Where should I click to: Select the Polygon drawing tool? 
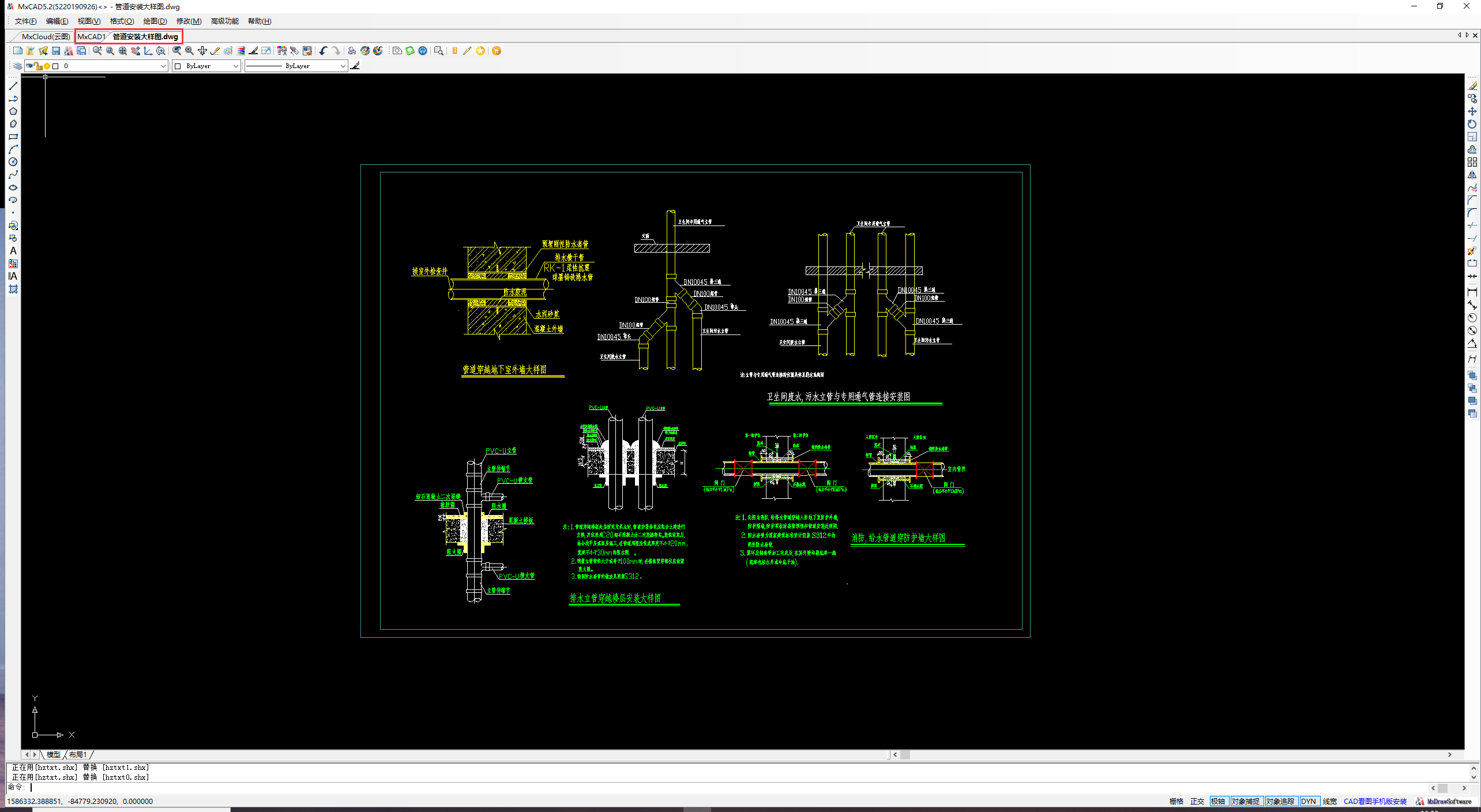tap(13, 111)
